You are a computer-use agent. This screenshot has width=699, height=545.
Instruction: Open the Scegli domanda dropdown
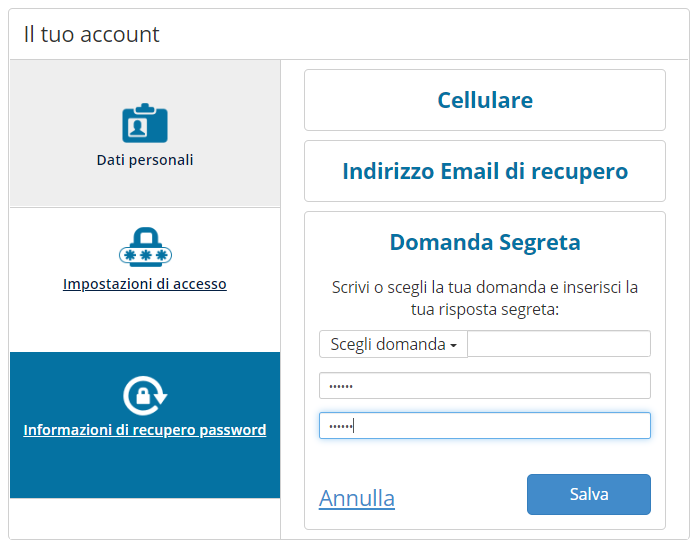393,344
